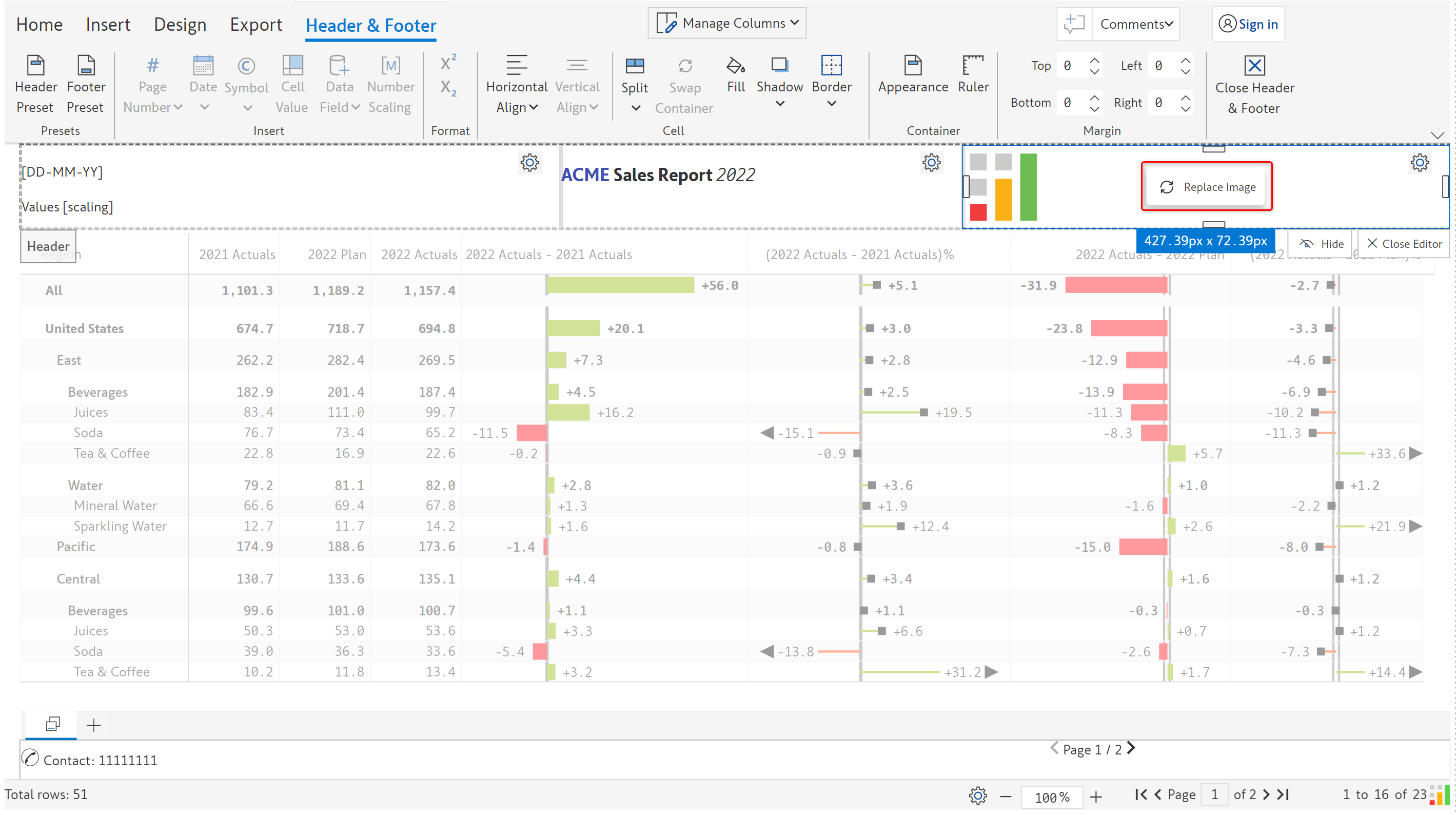1456x815 pixels.
Task: Click the Replace Image button
Action: pyautogui.click(x=1207, y=187)
